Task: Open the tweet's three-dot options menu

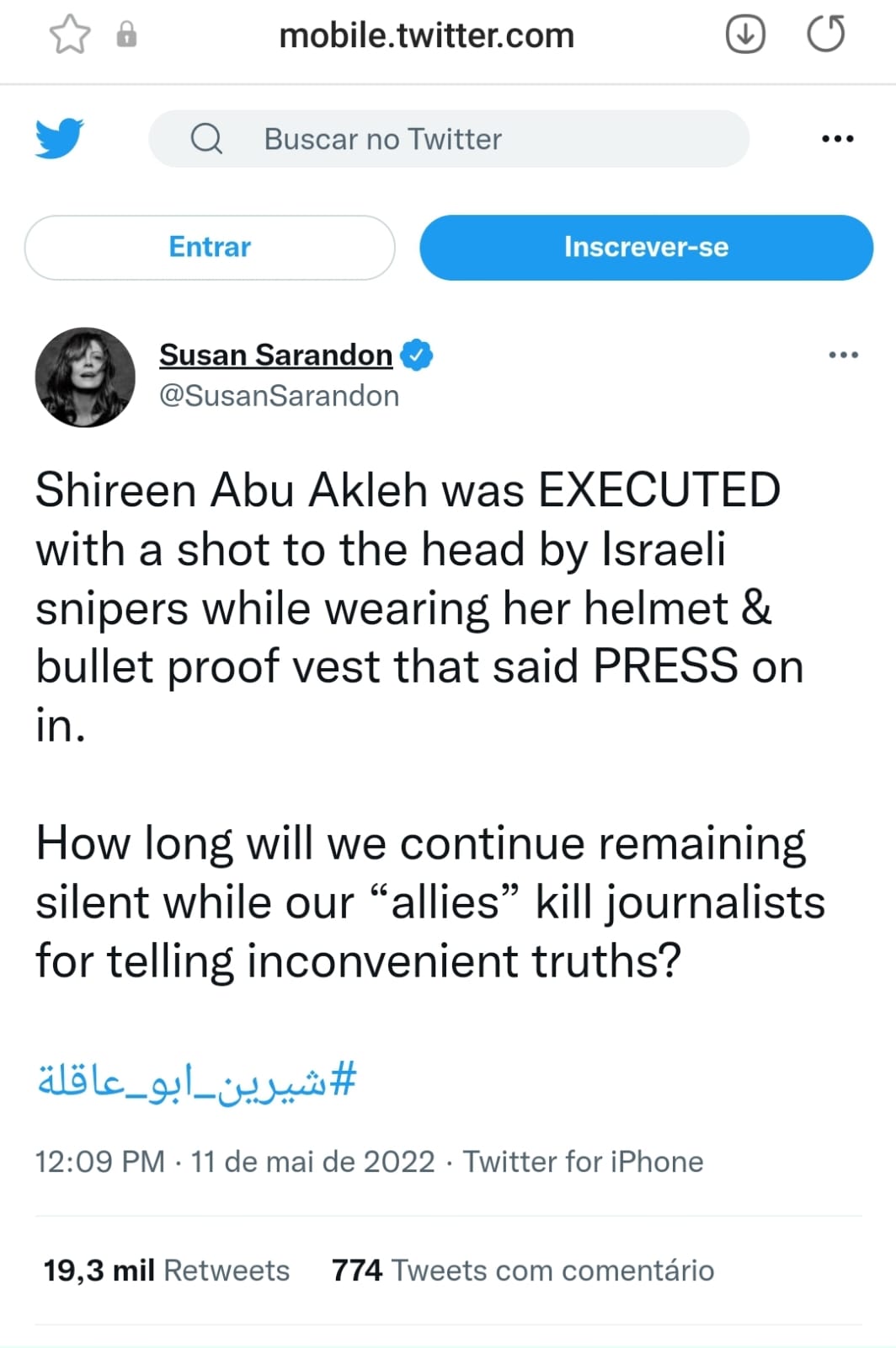Action: tap(843, 355)
